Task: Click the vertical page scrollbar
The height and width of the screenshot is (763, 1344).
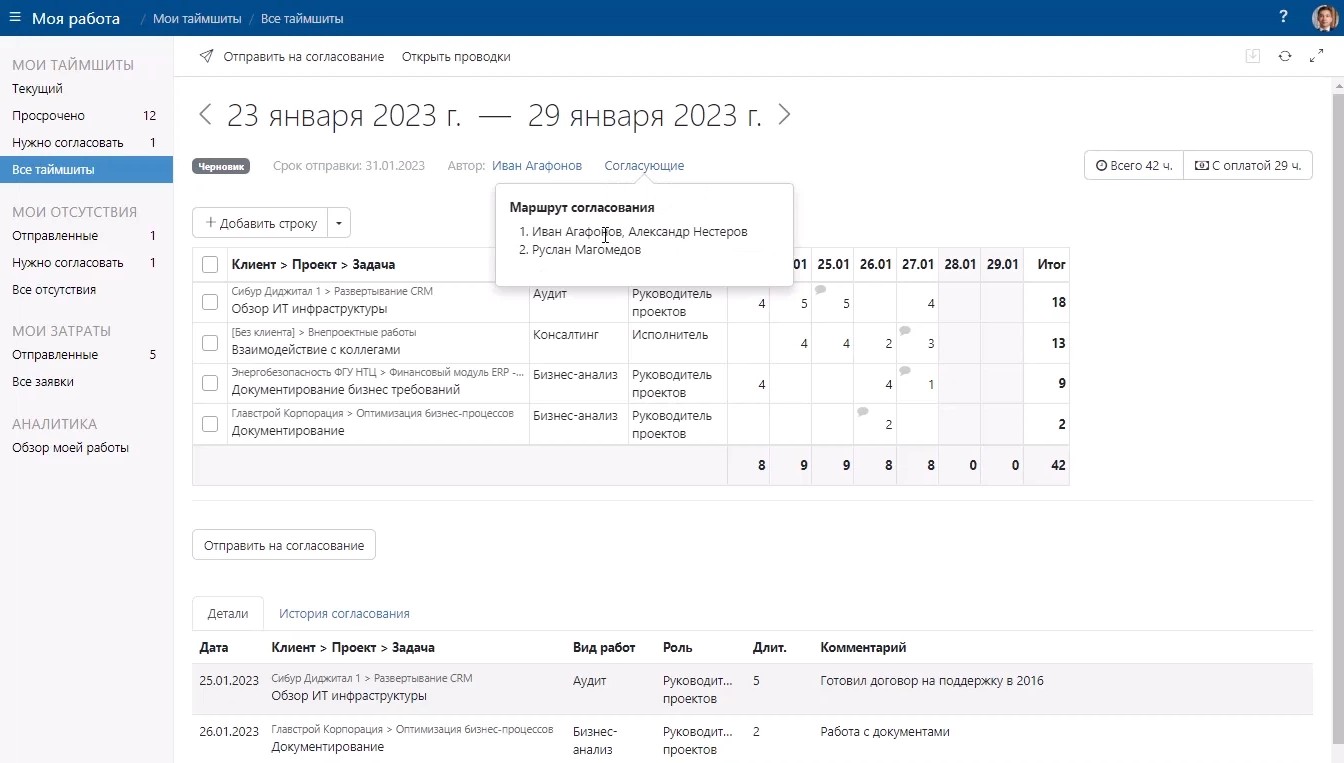Action: 1337,400
